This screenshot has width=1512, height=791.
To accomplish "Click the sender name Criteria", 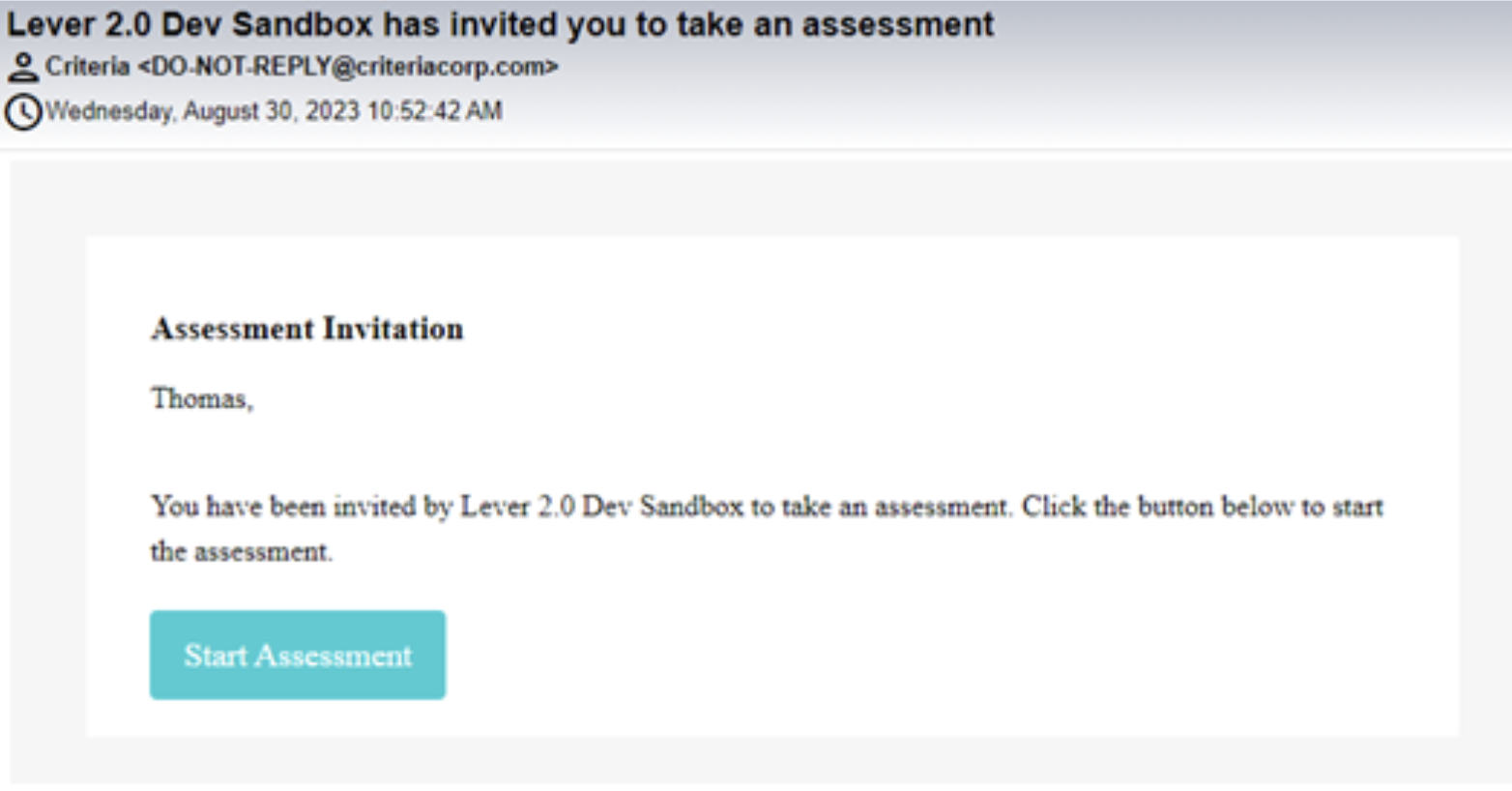I will click(87, 67).
